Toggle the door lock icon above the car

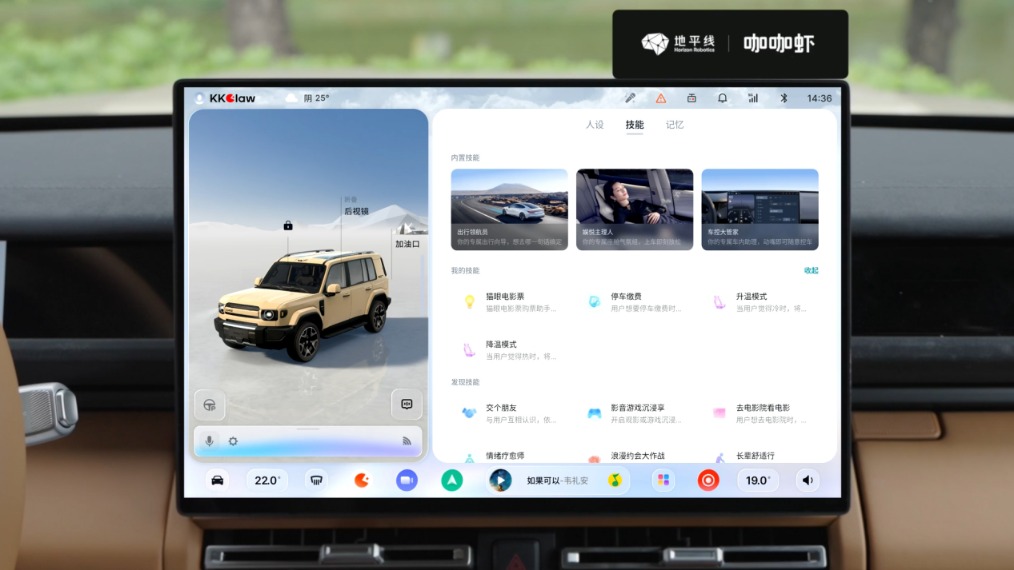tap(288, 225)
